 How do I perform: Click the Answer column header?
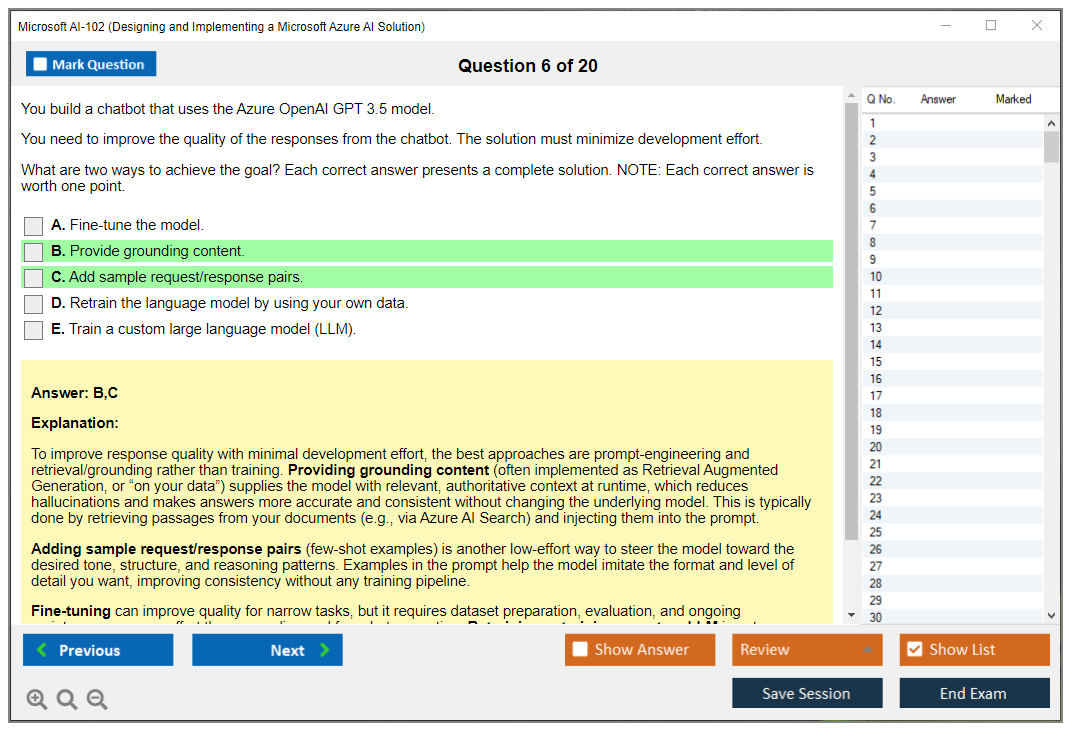[938, 99]
